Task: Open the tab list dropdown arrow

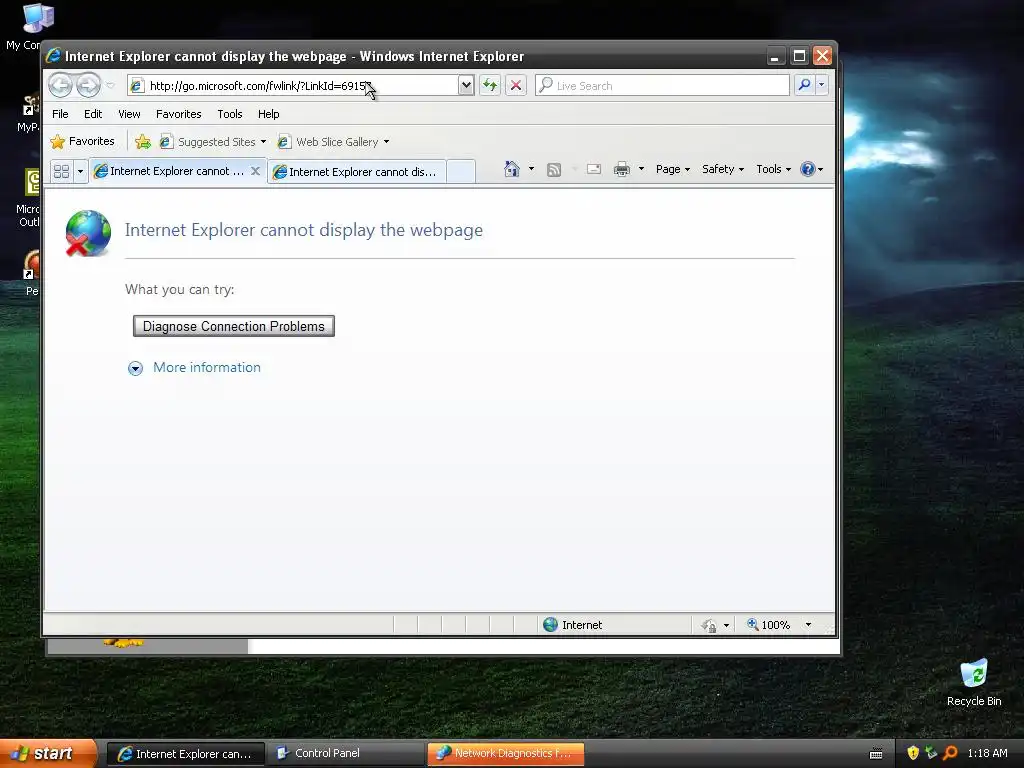Action: pos(80,172)
